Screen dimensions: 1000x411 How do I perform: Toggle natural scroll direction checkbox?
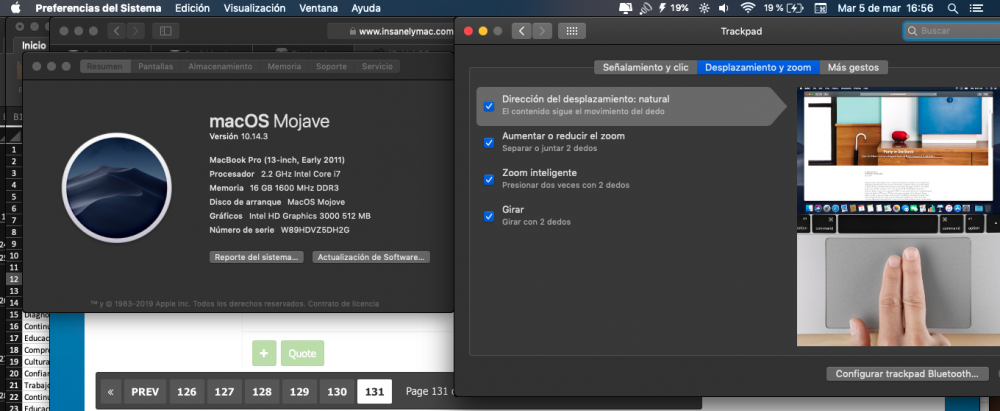[489, 106]
